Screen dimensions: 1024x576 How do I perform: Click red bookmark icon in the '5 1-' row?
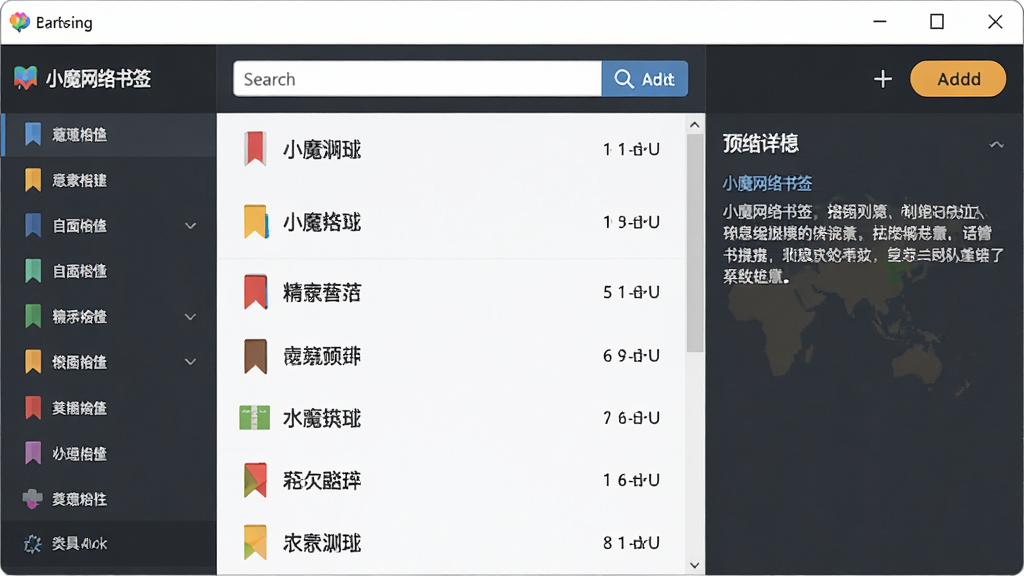click(255, 291)
